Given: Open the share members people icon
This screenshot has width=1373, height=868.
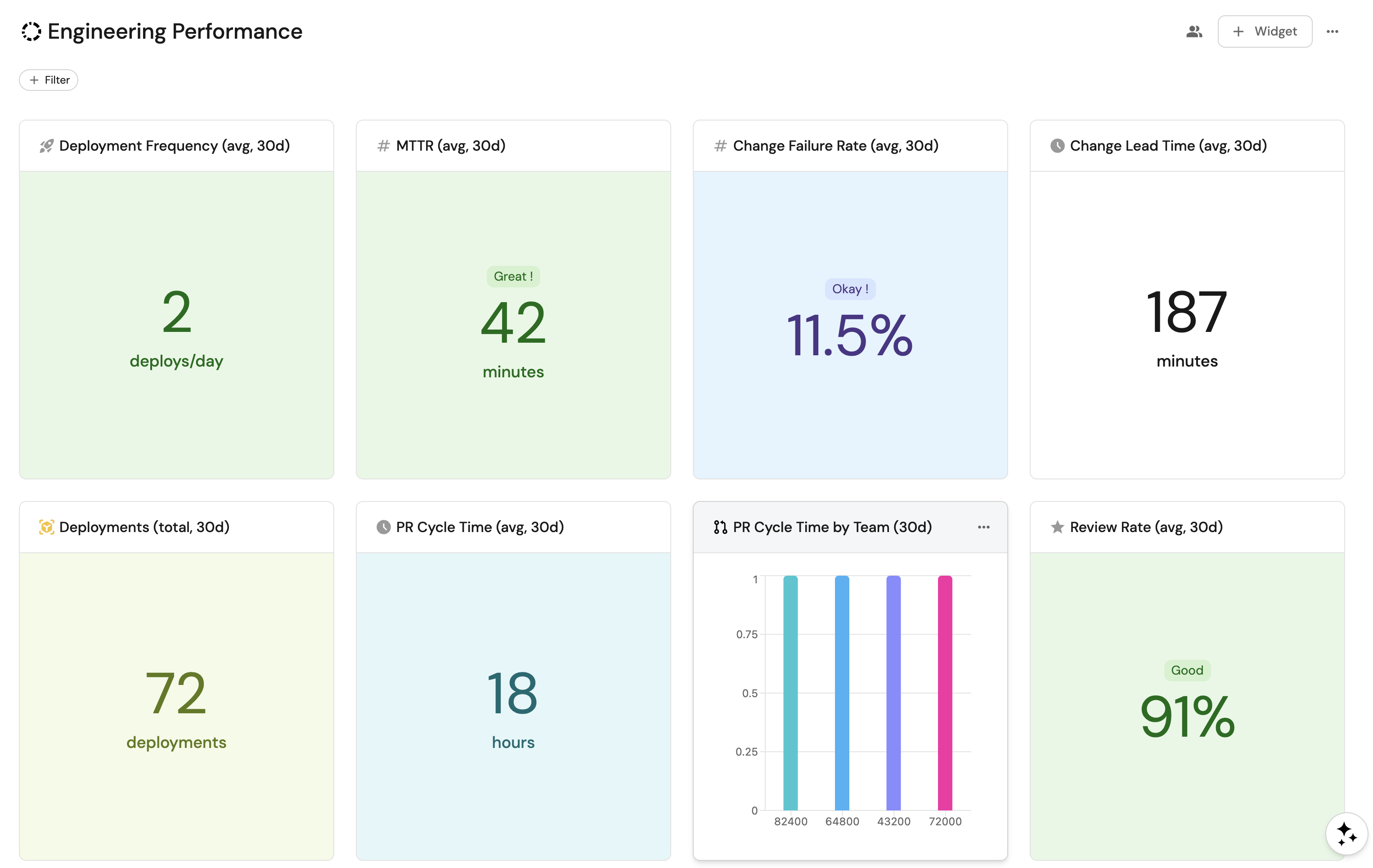Looking at the screenshot, I should tap(1194, 31).
